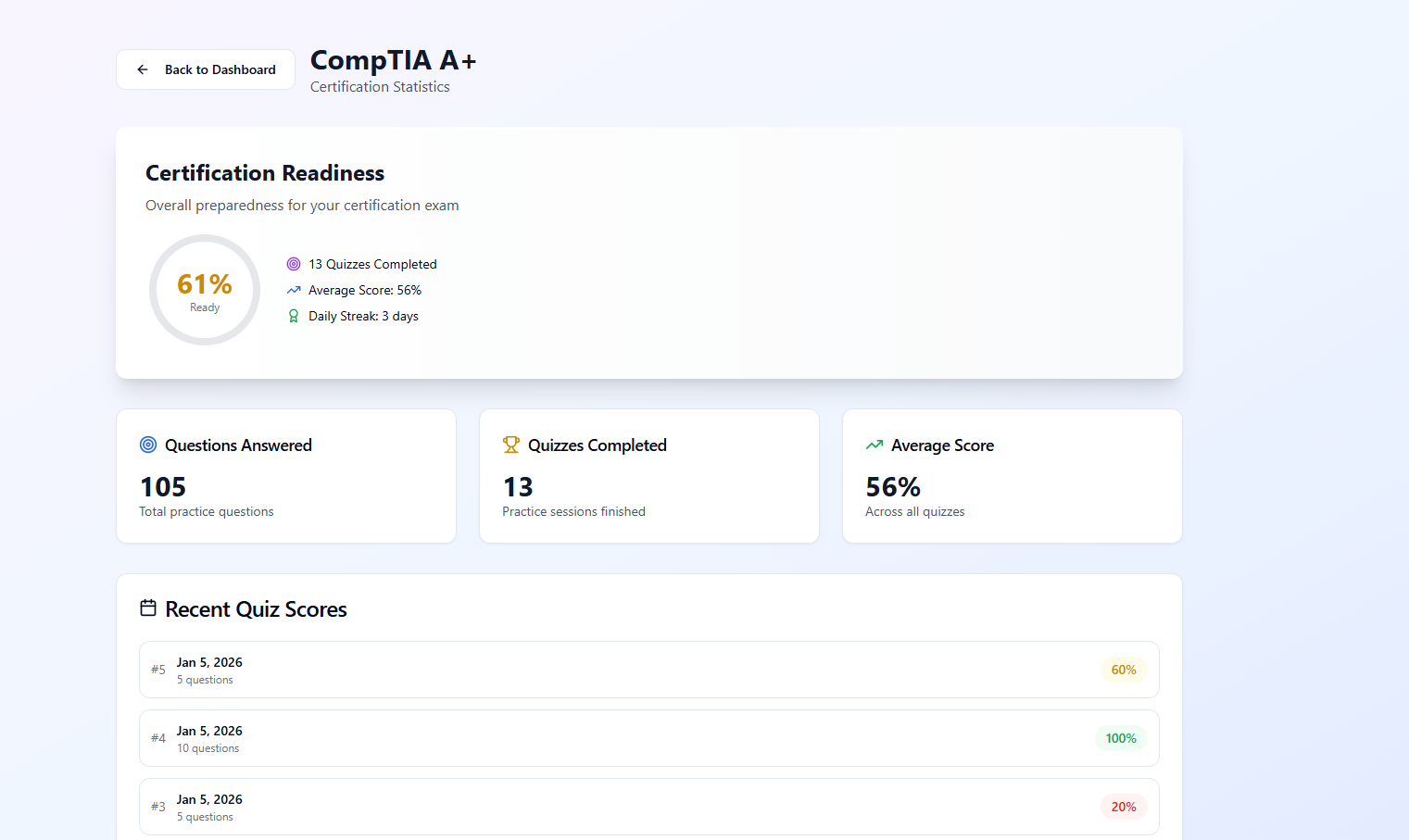Viewport: 1409px width, 840px height.
Task: Select the Questions Answered stat card
Action: pyautogui.click(x=285, y=476)
